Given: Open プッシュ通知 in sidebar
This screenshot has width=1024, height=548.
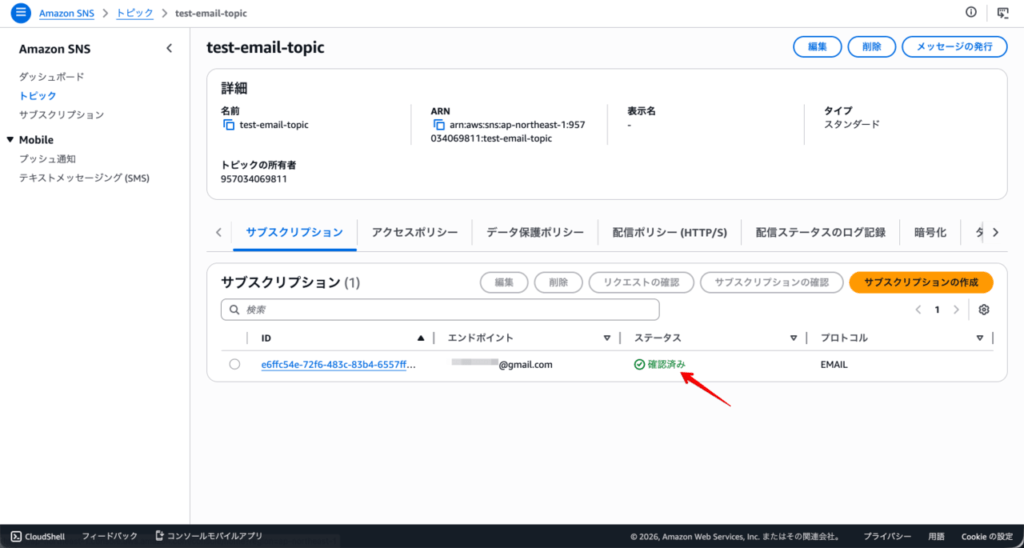Looking at the screenshot, I should coord(48,159).
